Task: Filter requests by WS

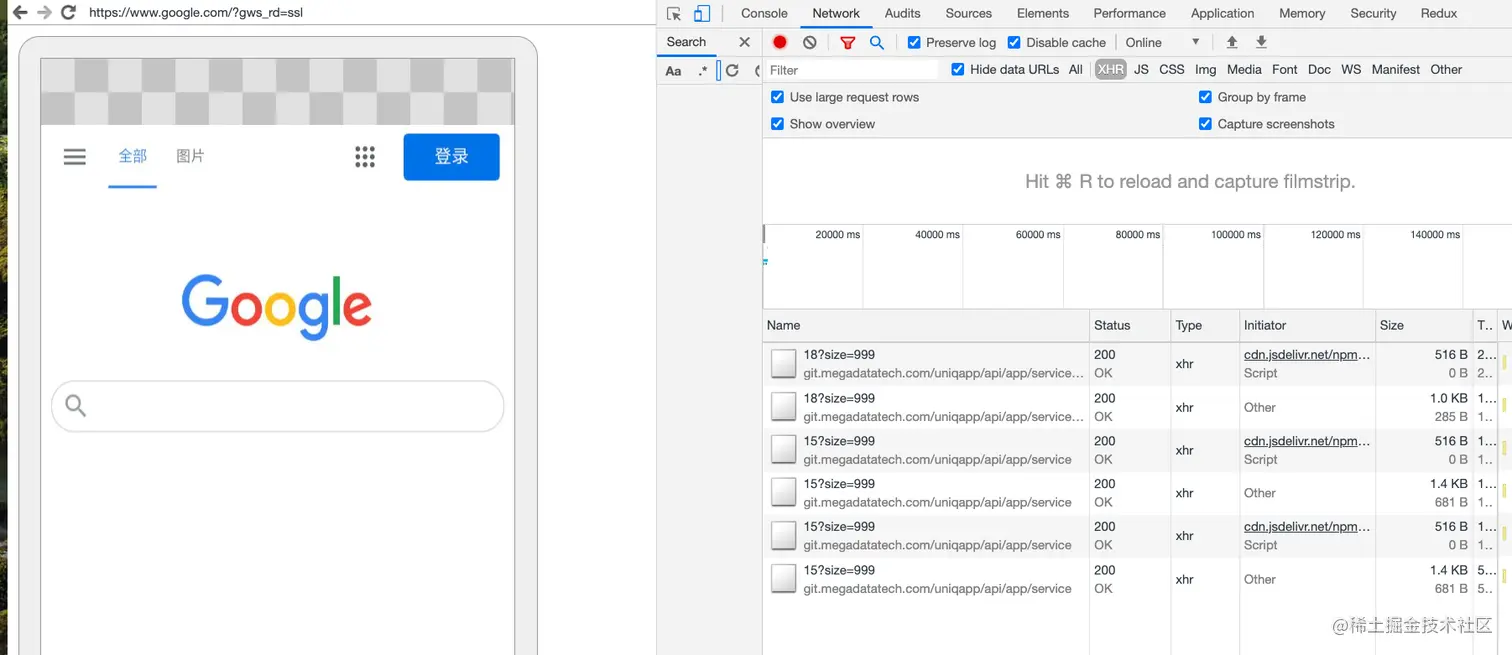Action: click(x=1351, y=69)
